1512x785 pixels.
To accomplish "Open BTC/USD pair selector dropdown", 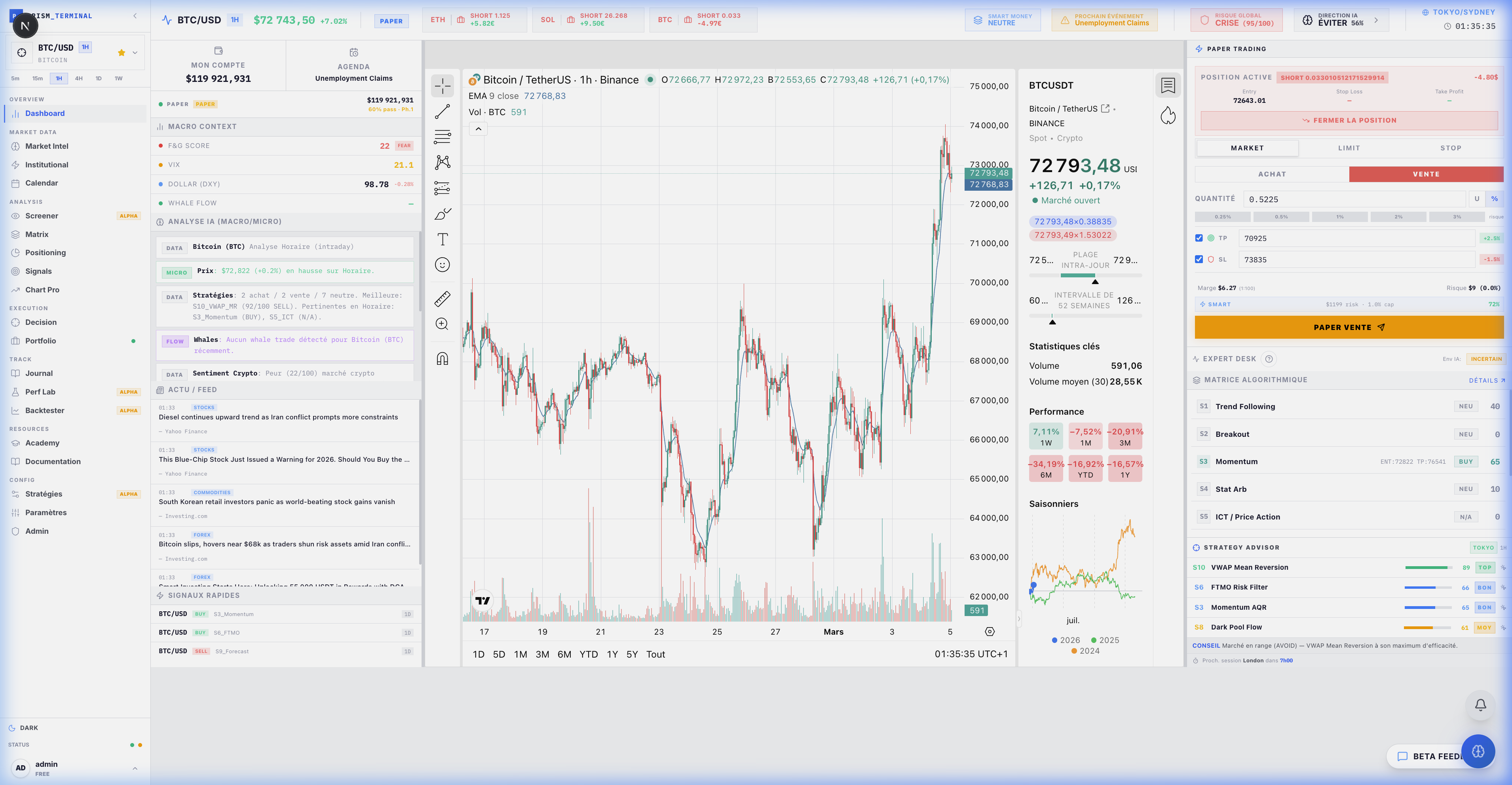I will pyautogui.click(x=135, y=53).
